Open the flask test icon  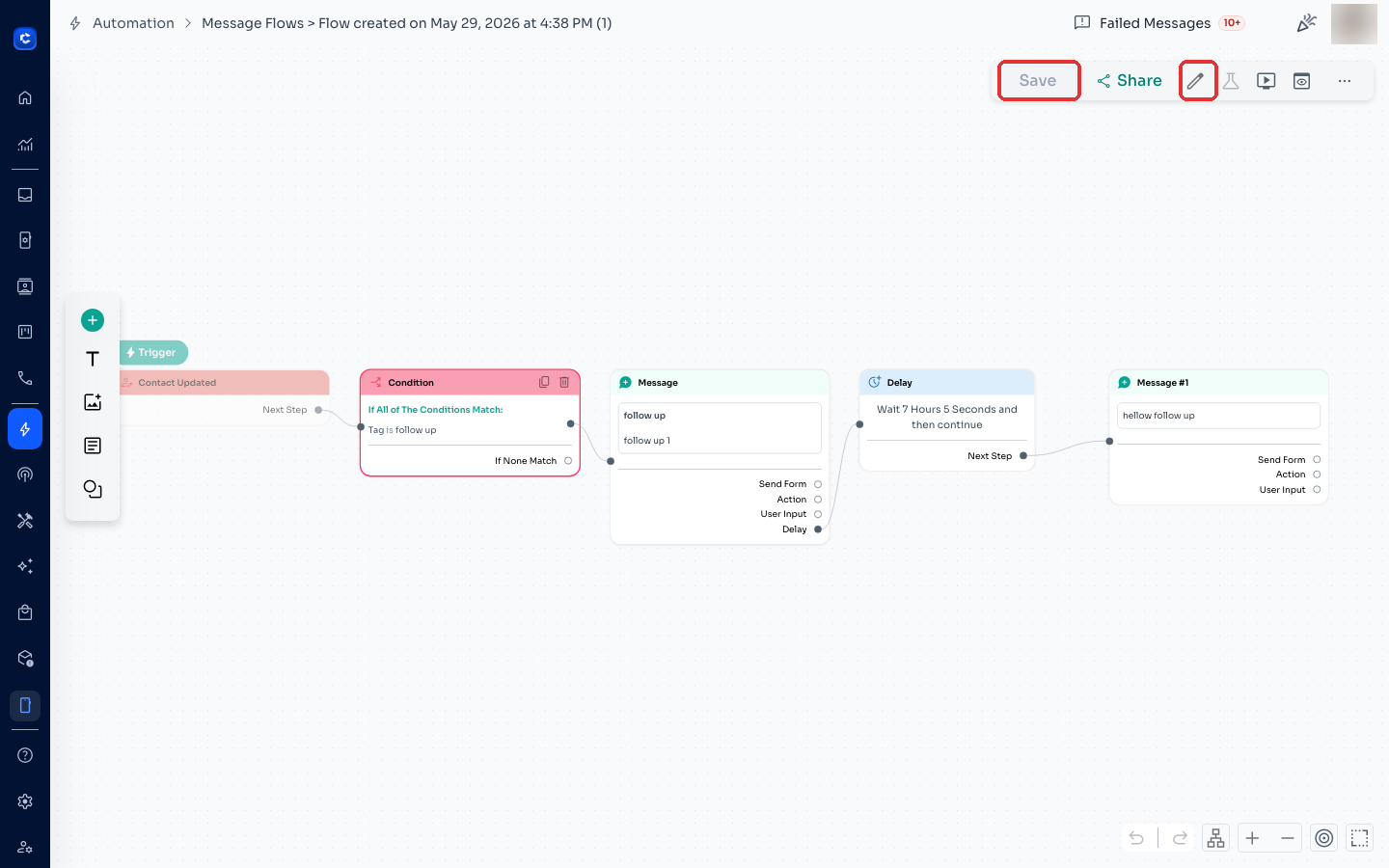pyautogui.click(x=1231, y=81)
